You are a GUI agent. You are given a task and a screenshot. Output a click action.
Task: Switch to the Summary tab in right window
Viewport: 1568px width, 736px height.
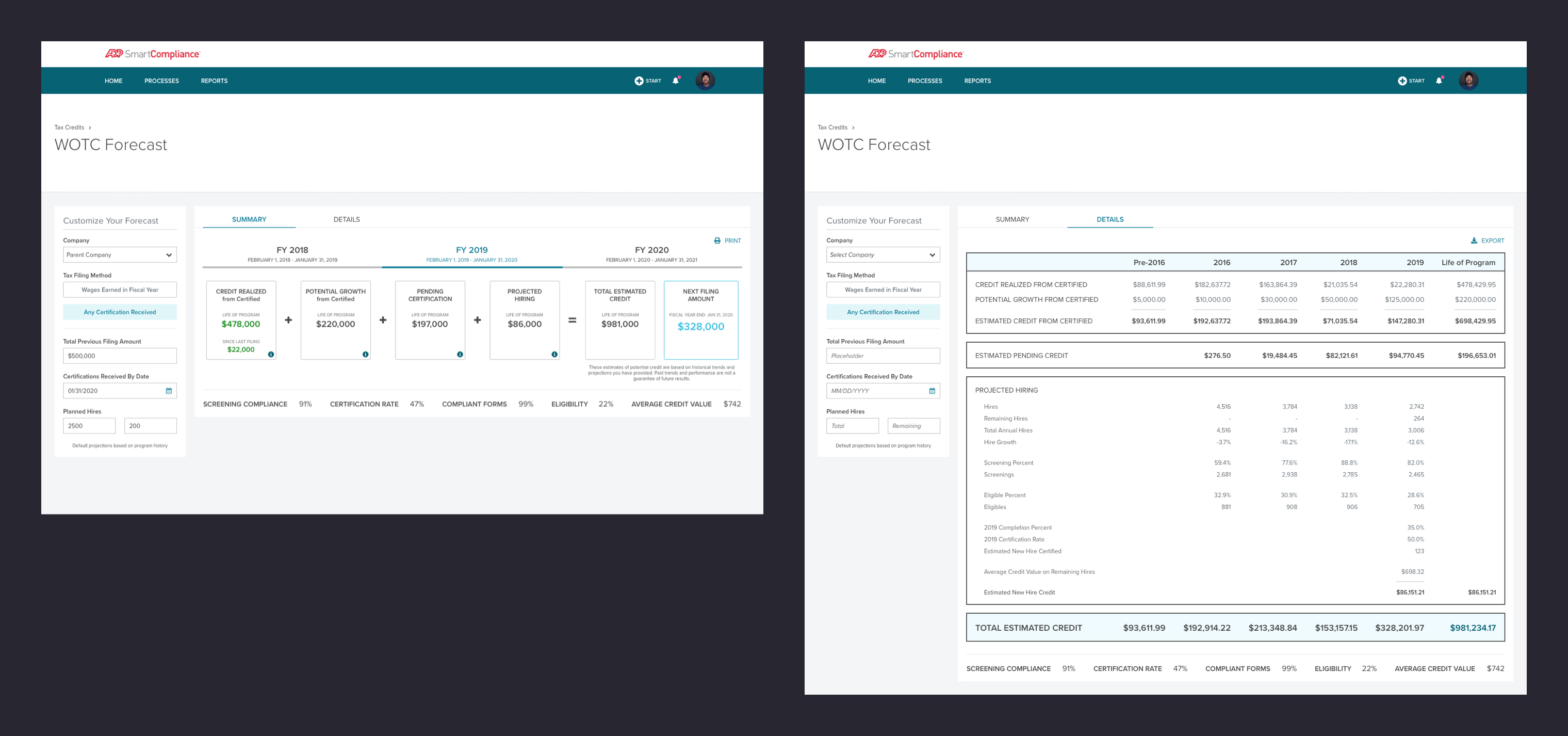(x=1012, y=219)
